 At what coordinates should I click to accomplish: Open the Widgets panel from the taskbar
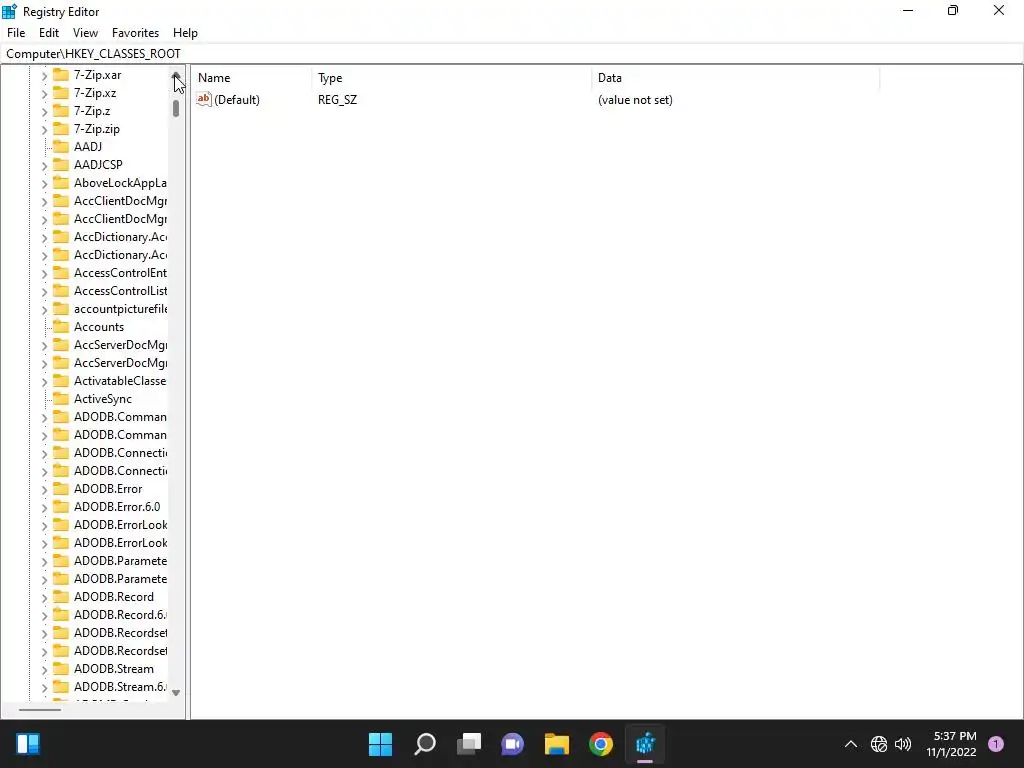tap(28, 744)
